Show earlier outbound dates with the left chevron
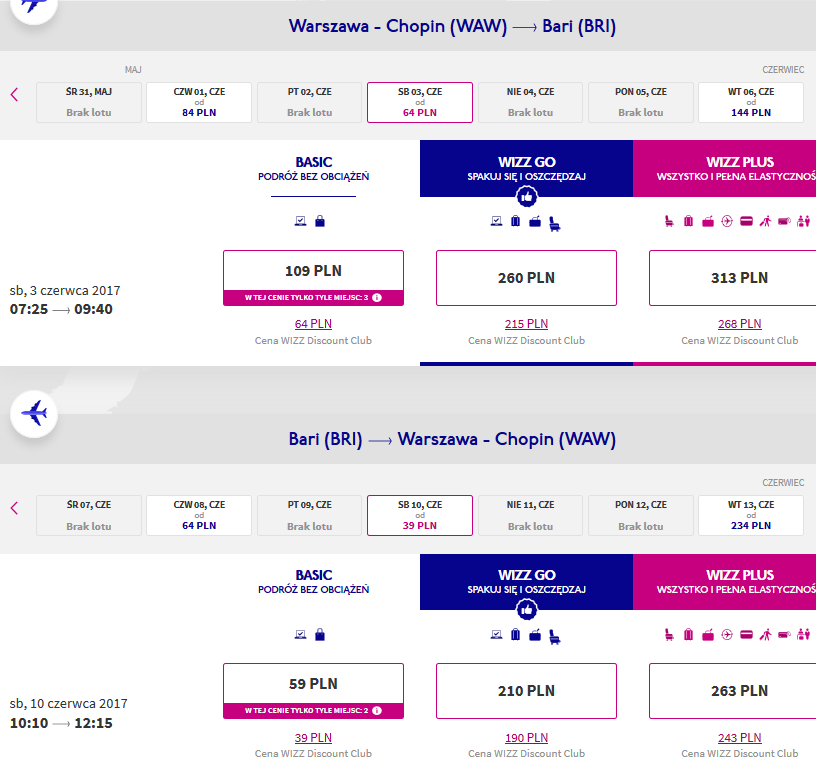The image size is (816, 763). 15,95
